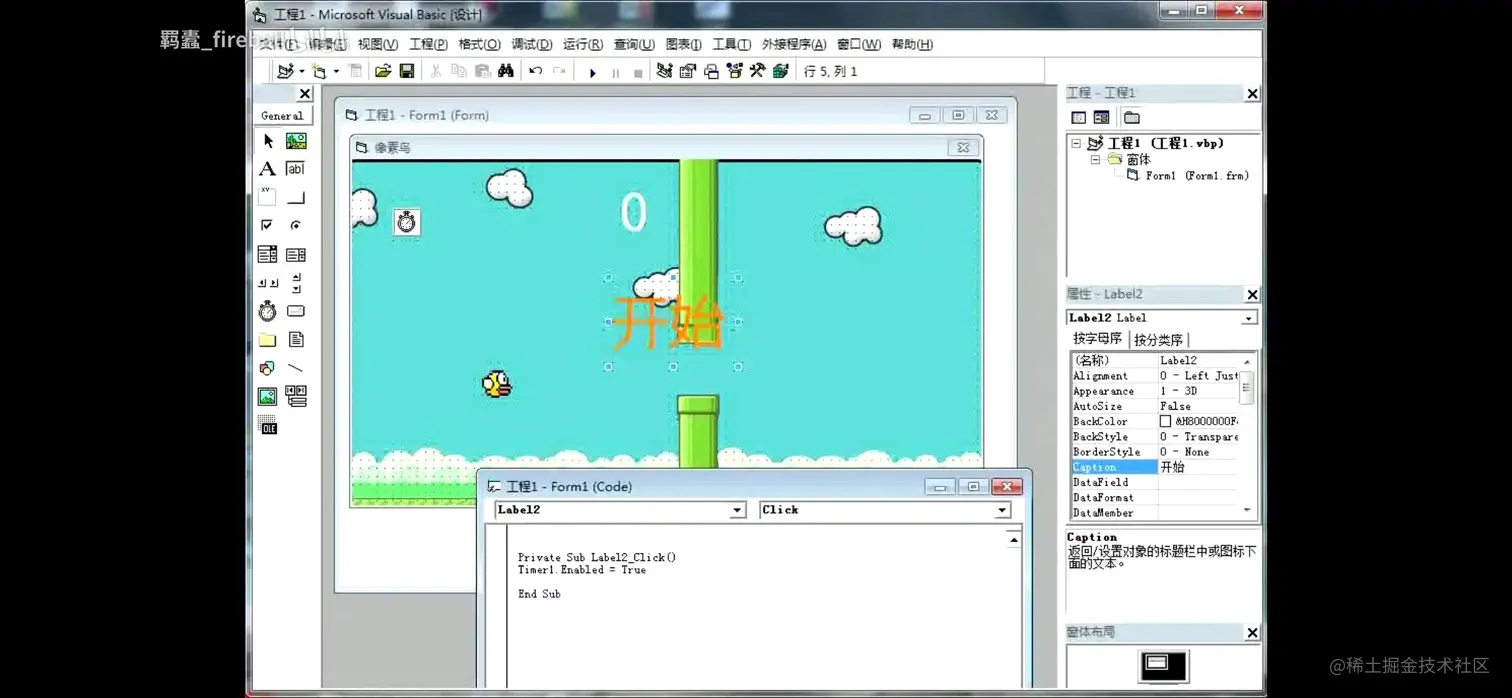The image size is (1512, 698).
Task: Click the Save Project disk icon
Action: (x=407, y=71)
